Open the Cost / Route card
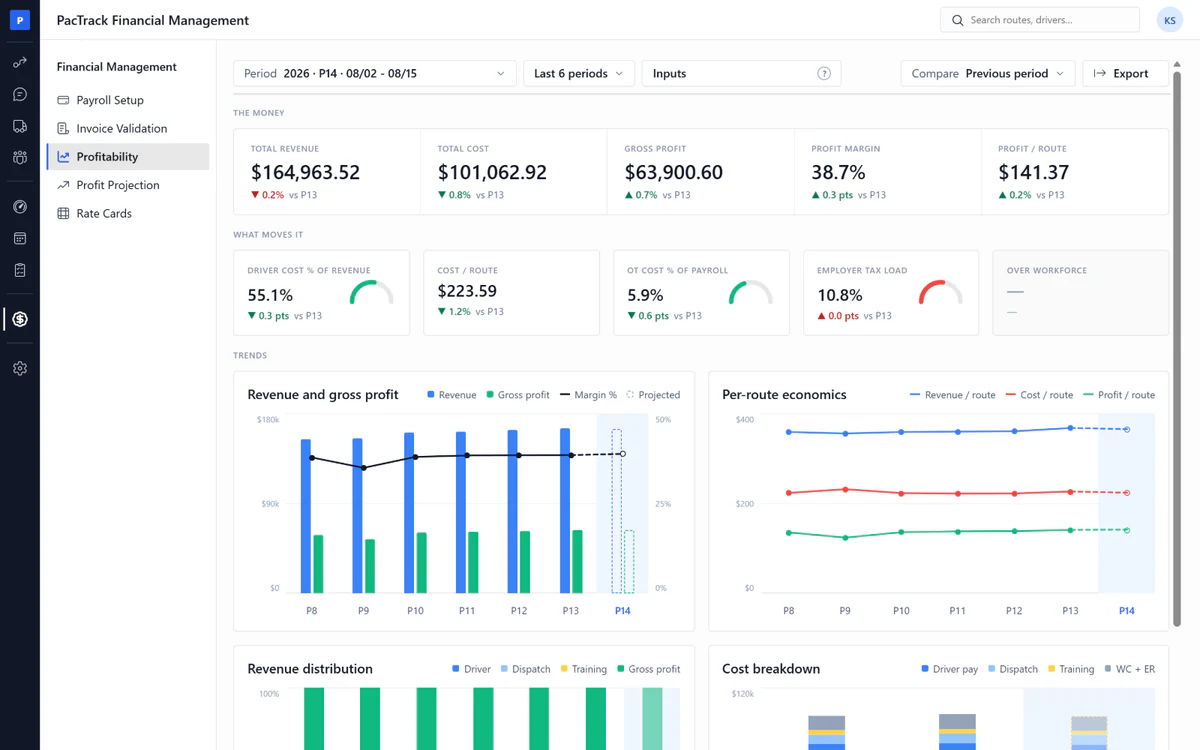 point(511,292)
